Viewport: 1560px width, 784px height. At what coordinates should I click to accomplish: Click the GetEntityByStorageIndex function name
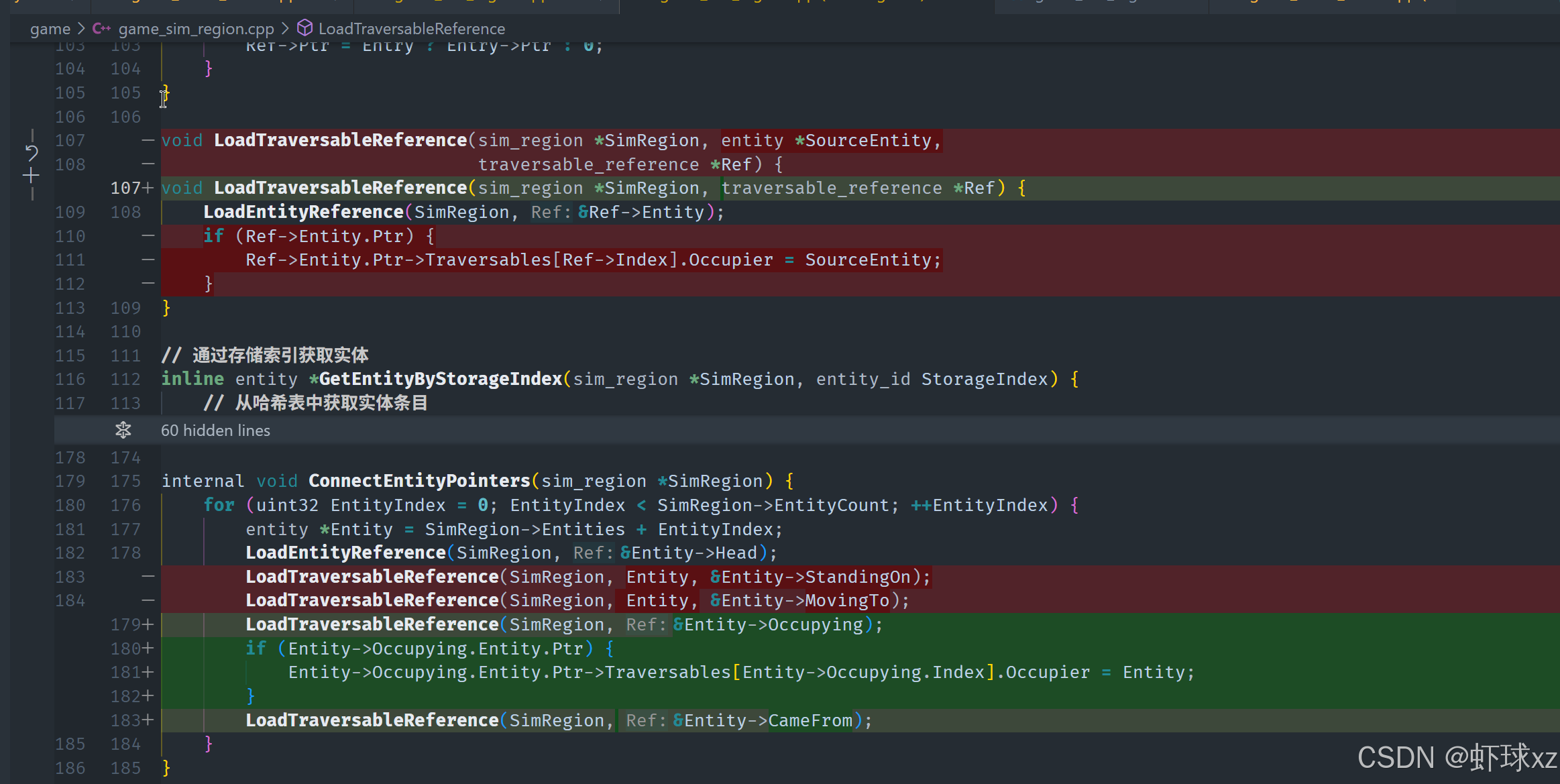click(x=440, y=379)
